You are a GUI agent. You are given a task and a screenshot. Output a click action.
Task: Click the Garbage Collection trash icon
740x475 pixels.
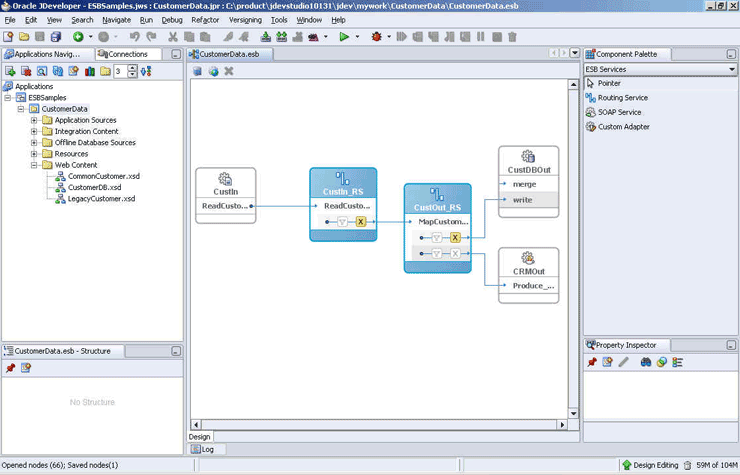coord(513,37)
